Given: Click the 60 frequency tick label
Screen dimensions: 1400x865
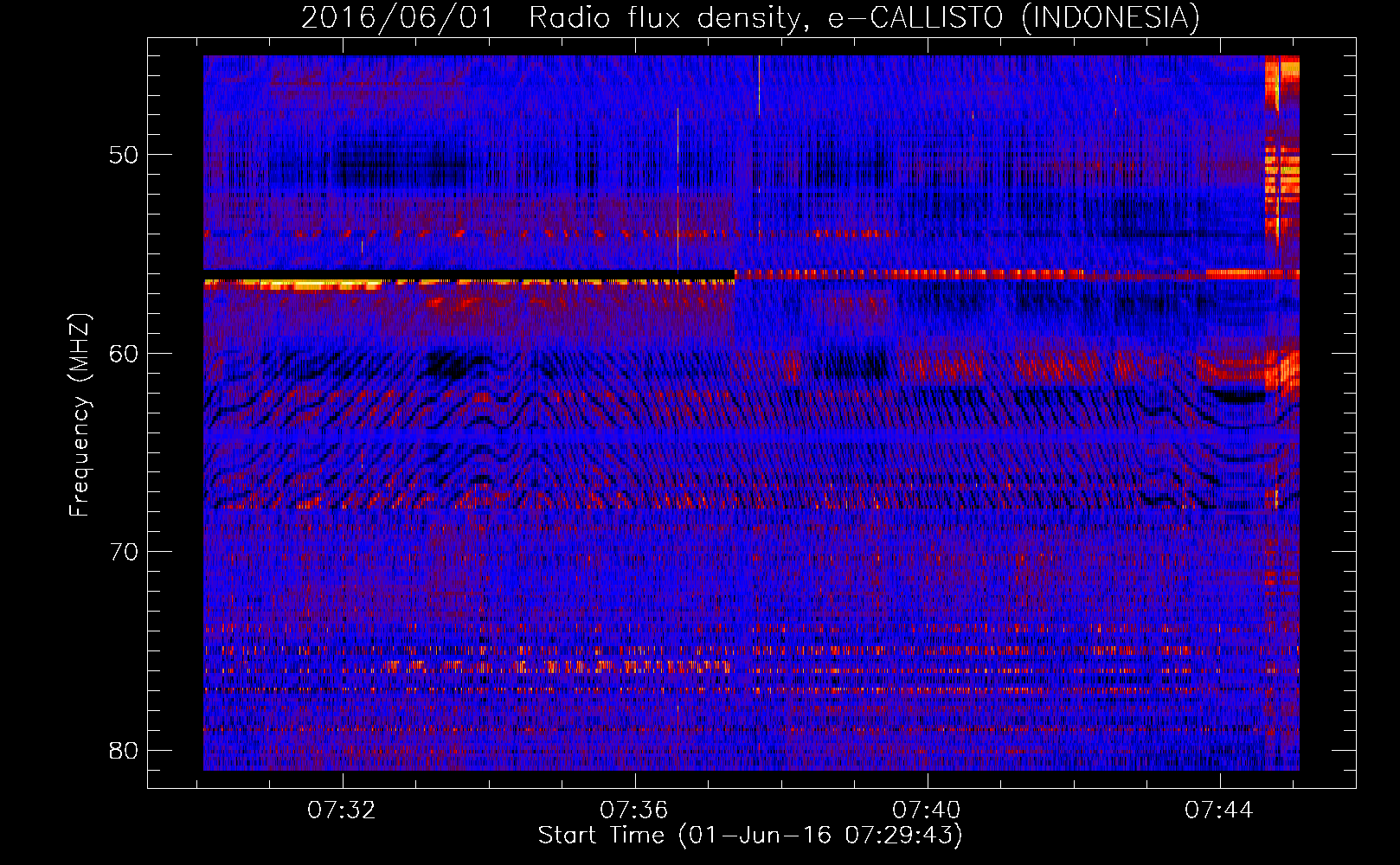Looking at the screenshot, I should point(124,354).
